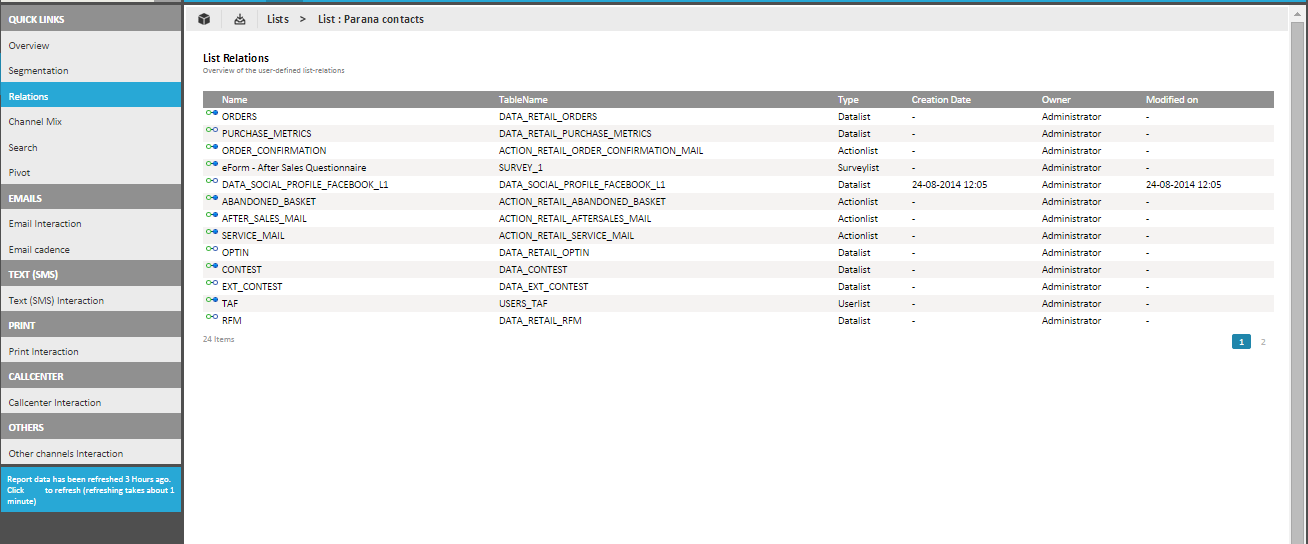Click the relation icon beside OPTIN
This screenshot has height=544, width=1308.
pos(211,252)
